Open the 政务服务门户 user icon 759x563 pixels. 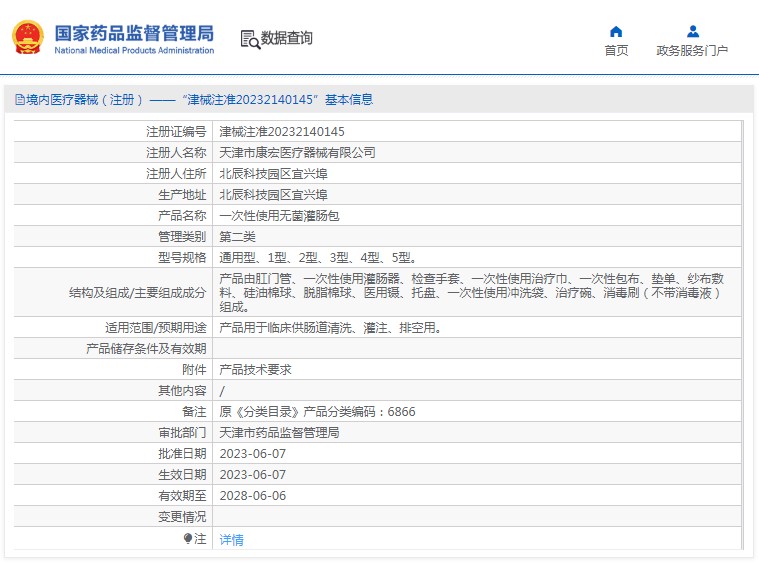(x=693, y=32)
